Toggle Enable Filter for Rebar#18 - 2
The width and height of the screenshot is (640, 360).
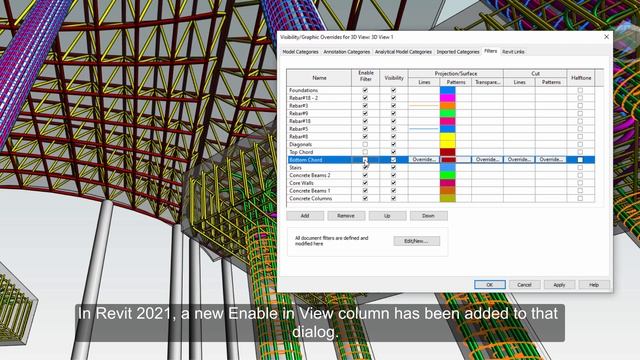click(365, 98)
